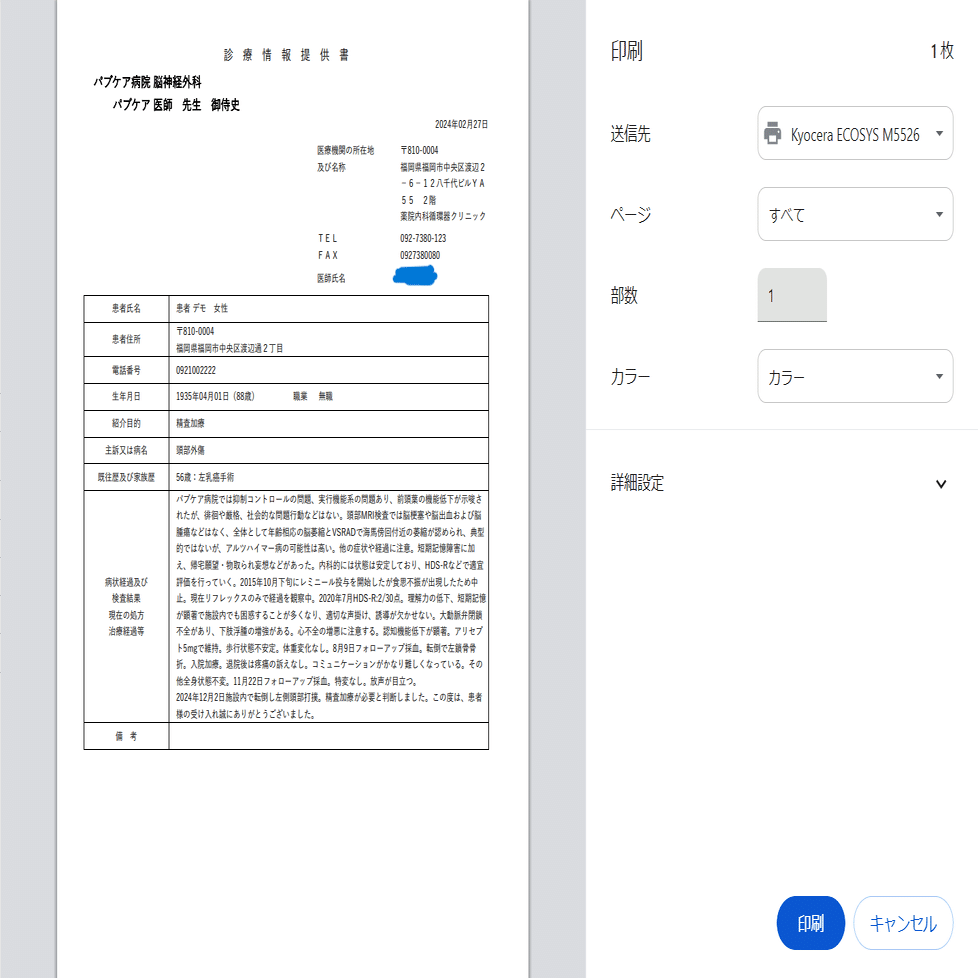The height and width of the screenshot is (978, 978).
Task: Click the down-arrow icon on the カラー selector
Action: [x=938, y=376]
